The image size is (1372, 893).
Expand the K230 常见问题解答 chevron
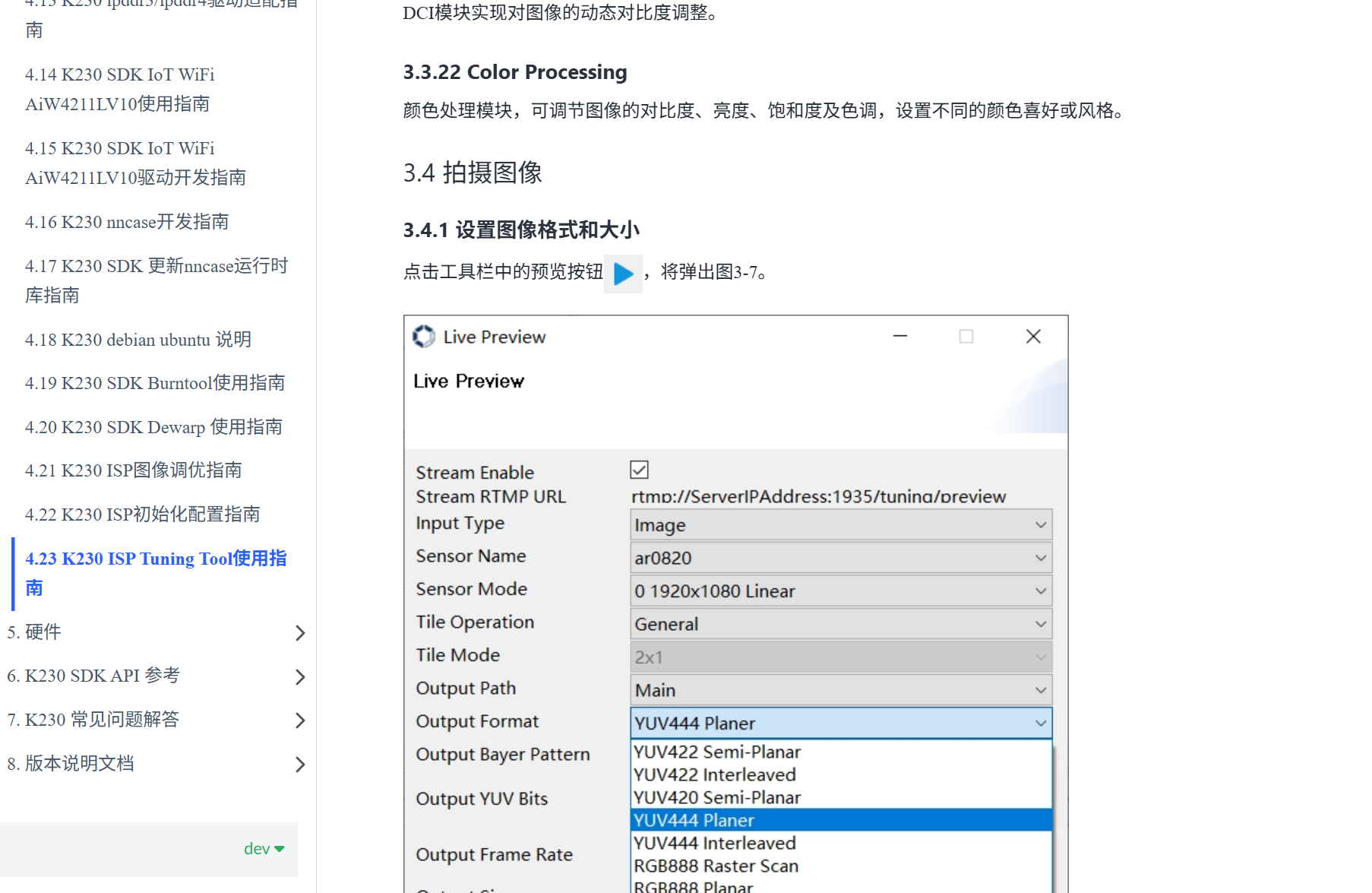(300, 720)
